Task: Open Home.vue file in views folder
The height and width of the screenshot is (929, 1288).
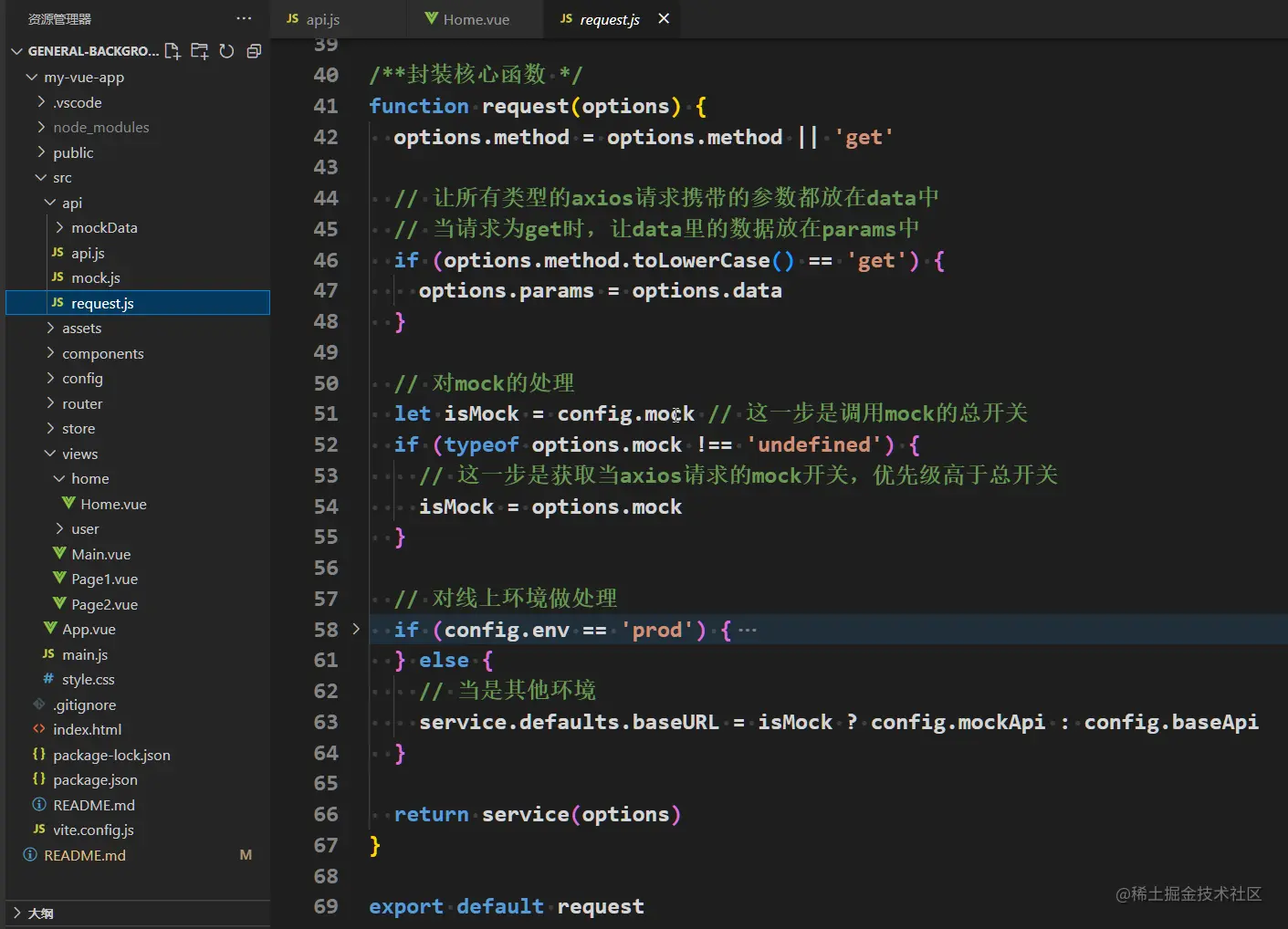Action: point(113,504)
